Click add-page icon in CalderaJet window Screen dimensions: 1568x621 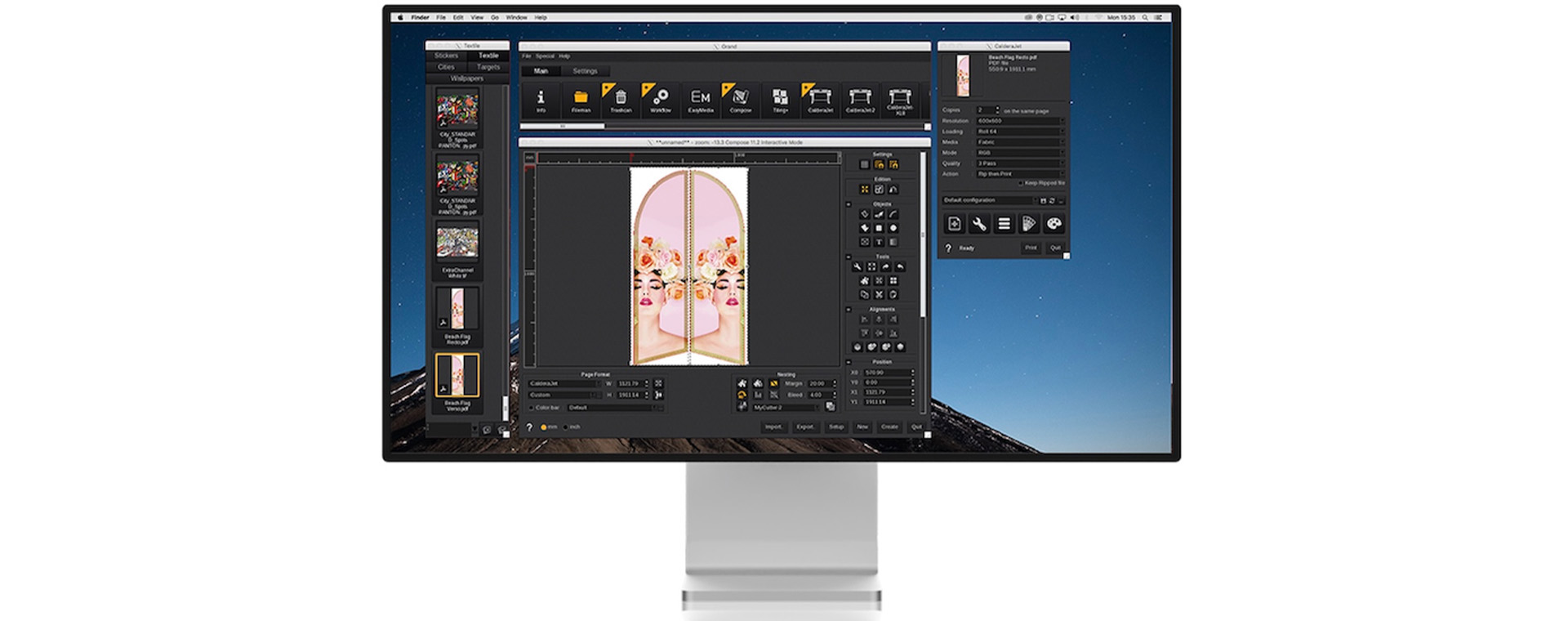(x=954, y=223)
